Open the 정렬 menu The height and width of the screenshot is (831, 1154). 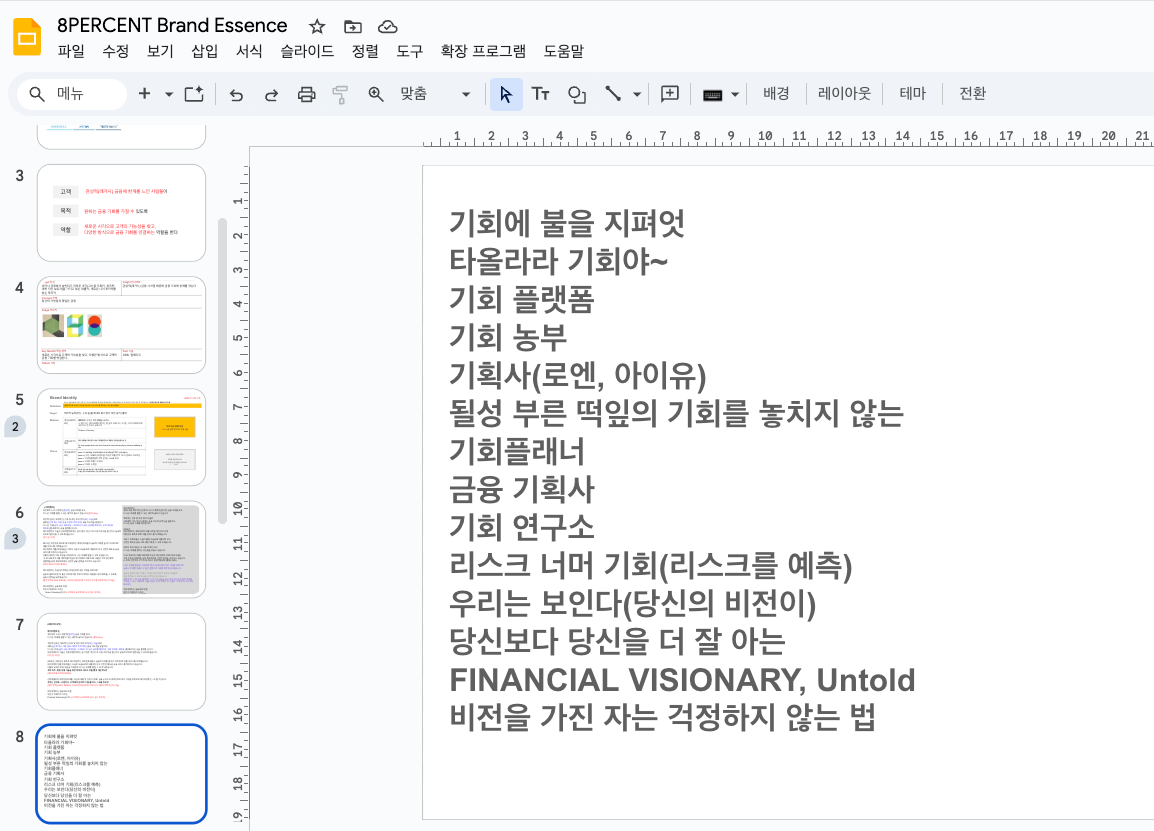[x=365, y=51]
